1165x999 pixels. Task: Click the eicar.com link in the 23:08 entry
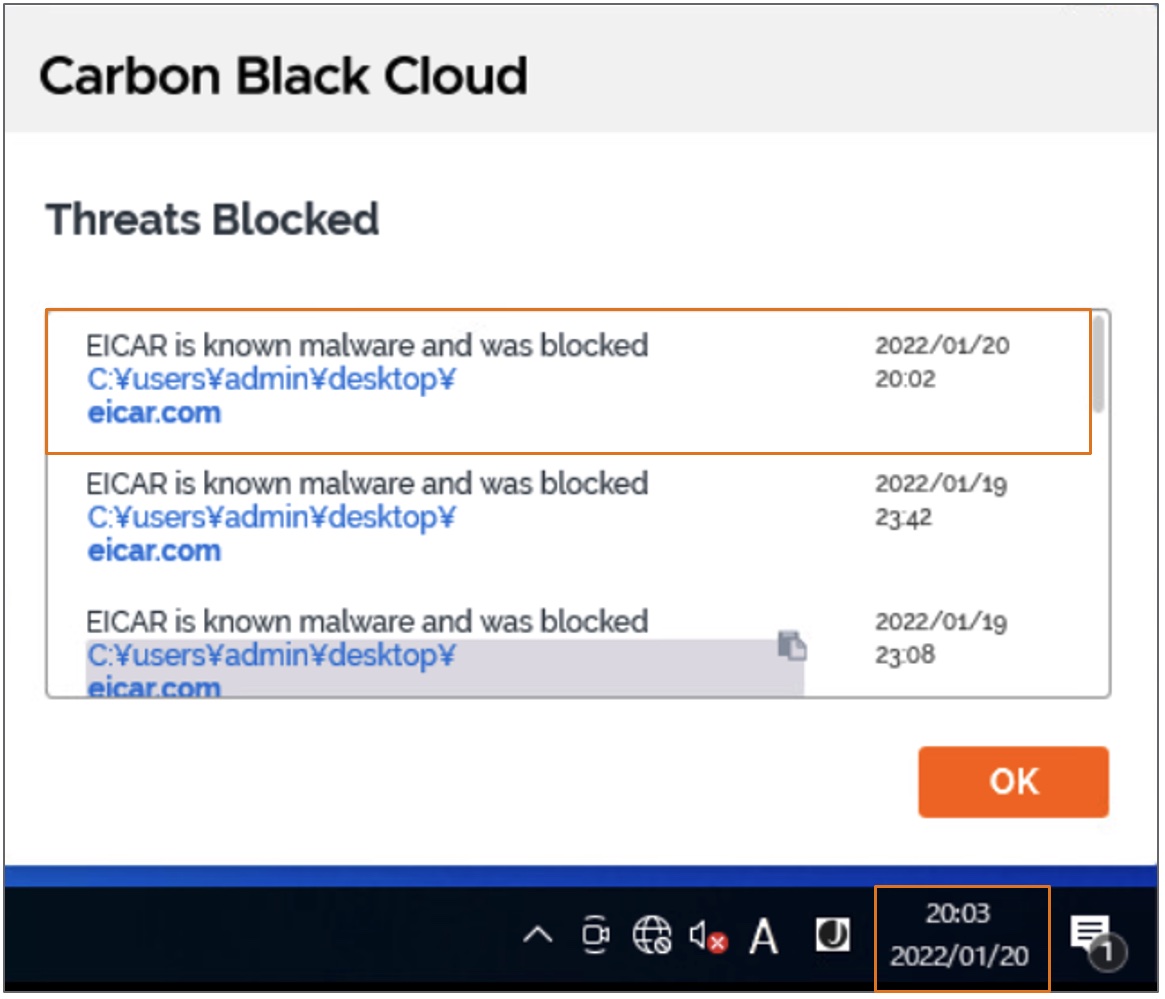(x=154, y=687)
